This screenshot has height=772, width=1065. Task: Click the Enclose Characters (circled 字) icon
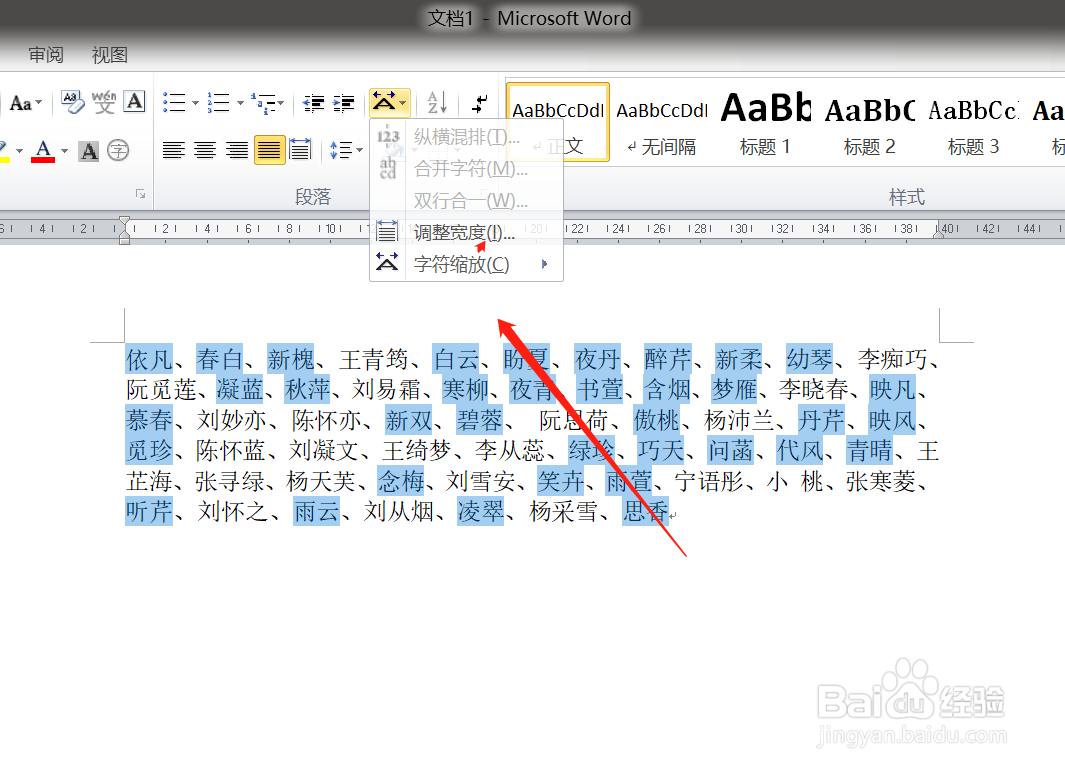coord(118,150)
